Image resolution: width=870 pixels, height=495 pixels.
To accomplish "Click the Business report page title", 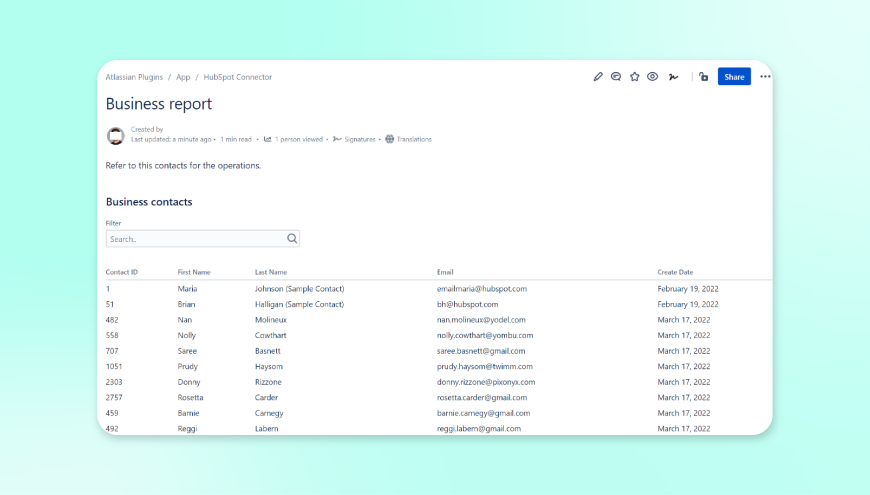I will (159, 104).
